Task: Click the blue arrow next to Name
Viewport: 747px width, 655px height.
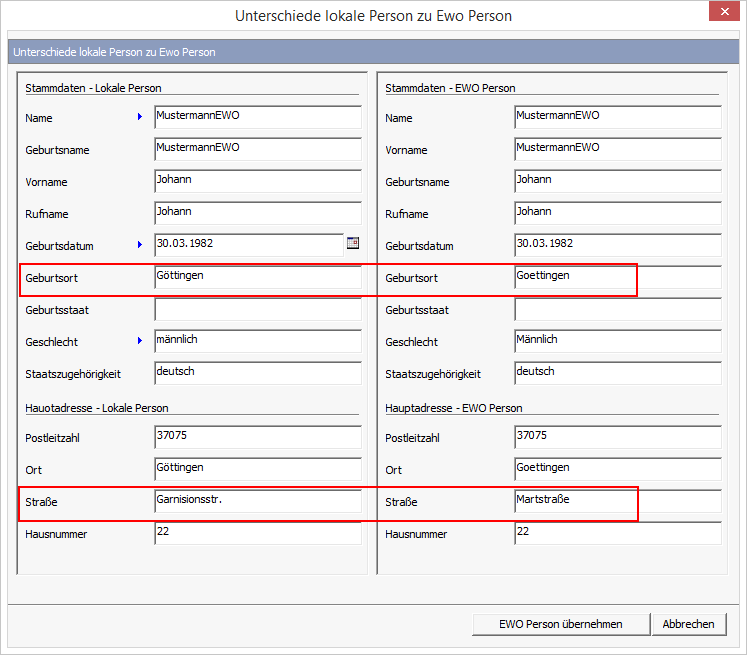Action: [140, 117]
